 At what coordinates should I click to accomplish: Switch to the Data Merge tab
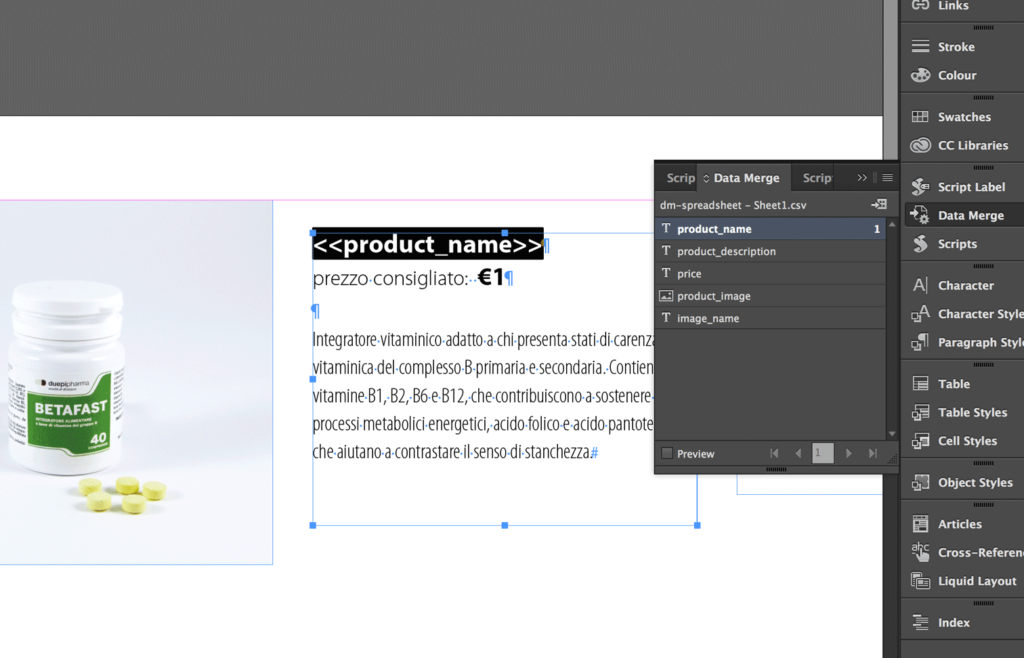[743, 178]
